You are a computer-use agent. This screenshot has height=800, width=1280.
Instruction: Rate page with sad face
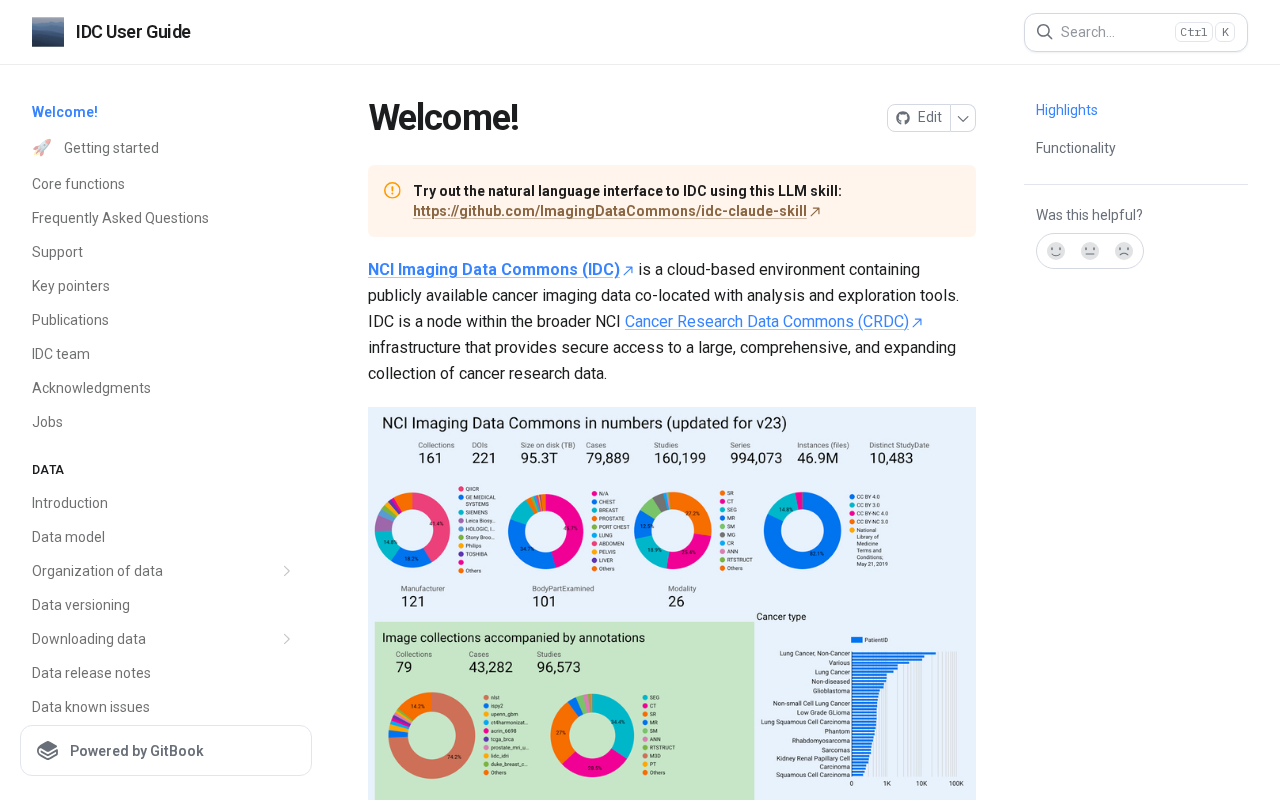1124,251
